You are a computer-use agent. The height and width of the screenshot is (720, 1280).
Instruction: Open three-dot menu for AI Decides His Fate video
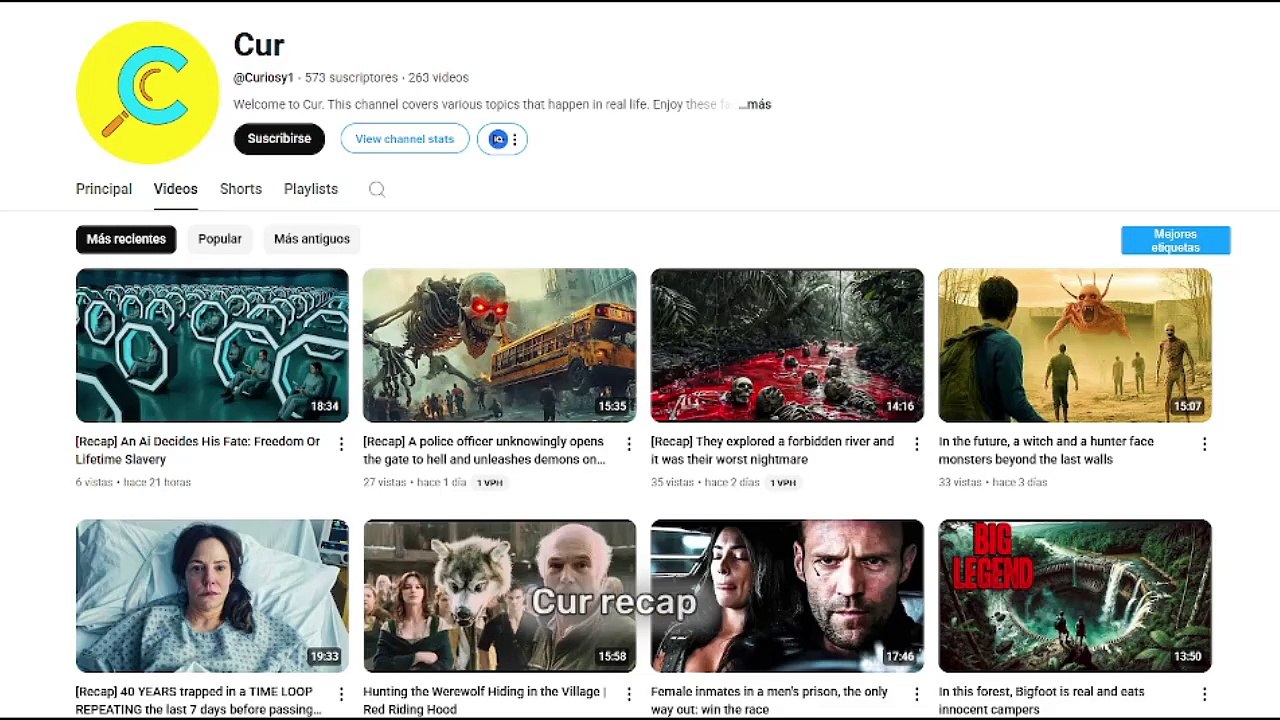(x=341, y=444)
